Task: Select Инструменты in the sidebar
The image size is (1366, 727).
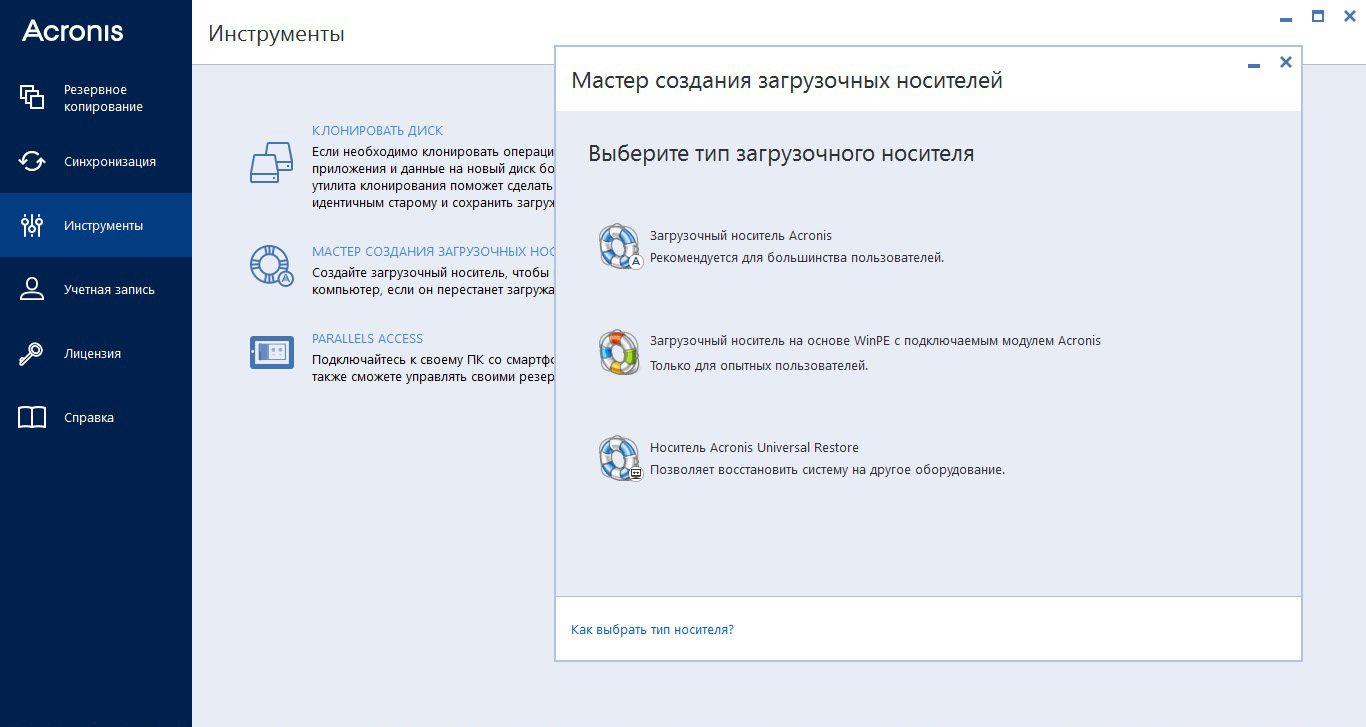Action: [x=96, y=225]
